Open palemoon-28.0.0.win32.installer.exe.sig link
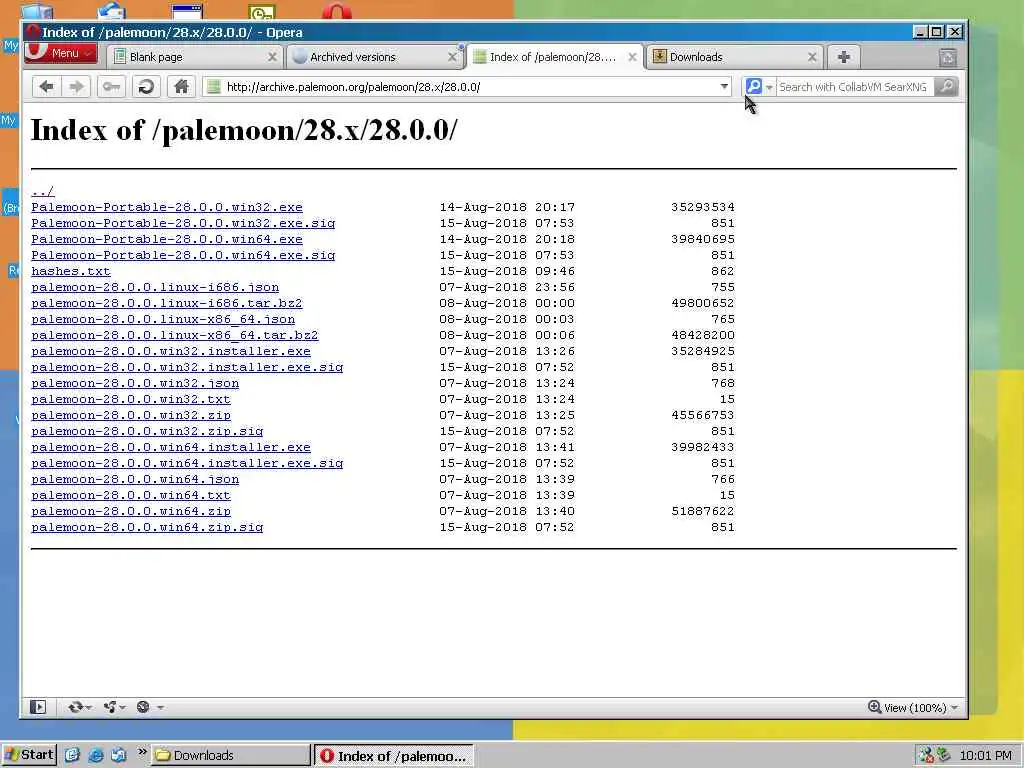 (187, 367)
